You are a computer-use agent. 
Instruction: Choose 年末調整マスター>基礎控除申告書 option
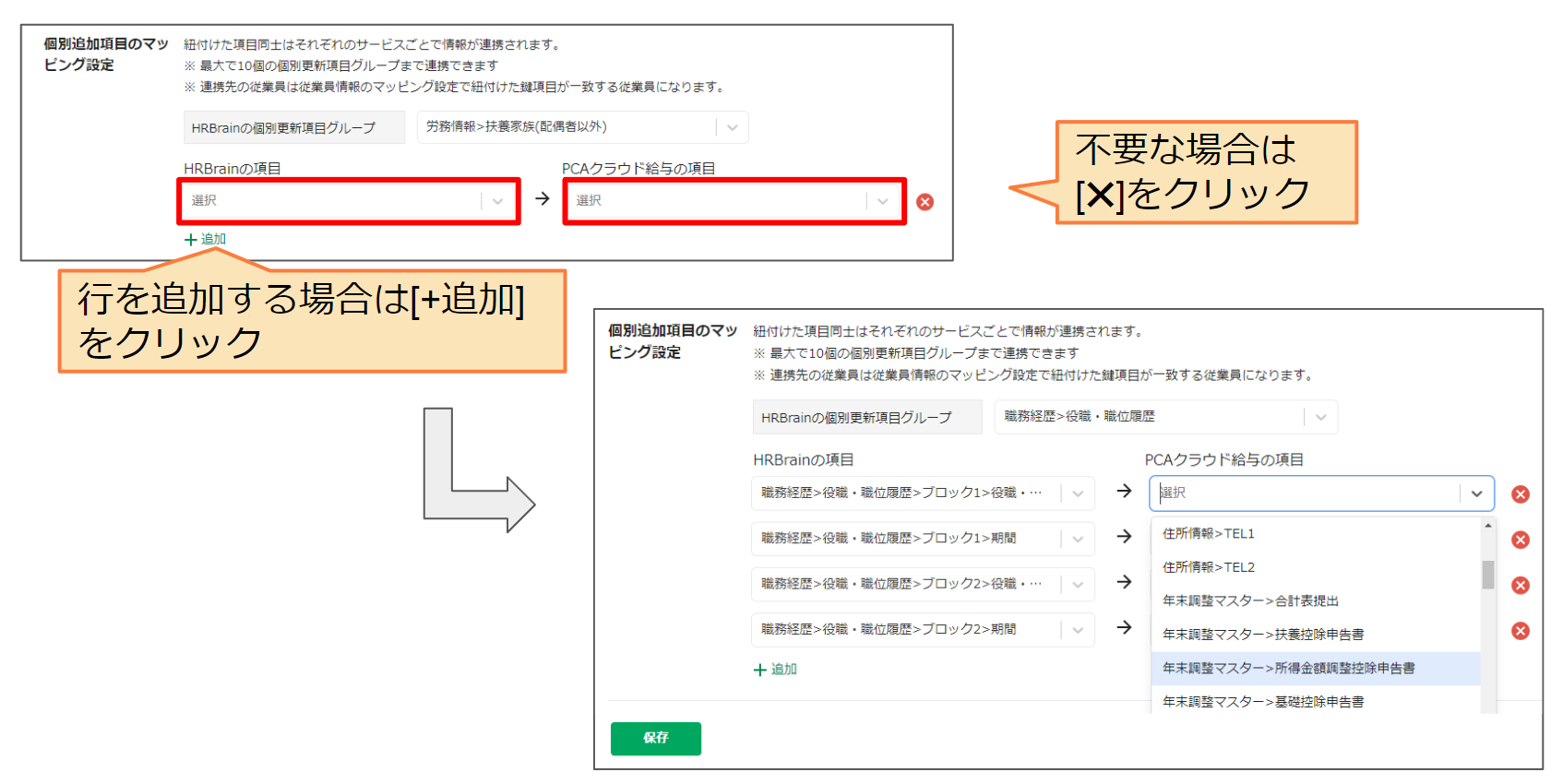click(x=1316, y=702)
